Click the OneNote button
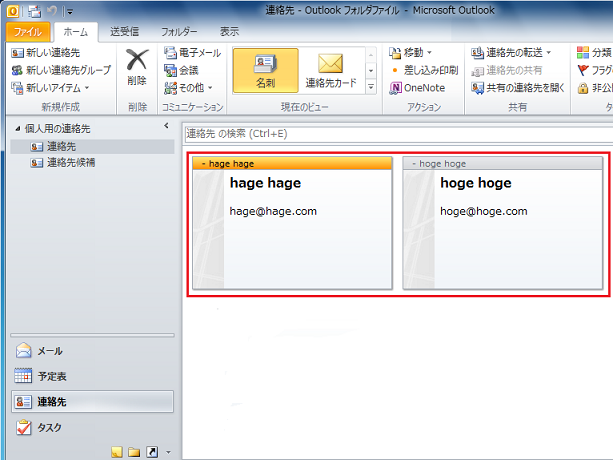The image size is (613, 460). tap(417, 88)
